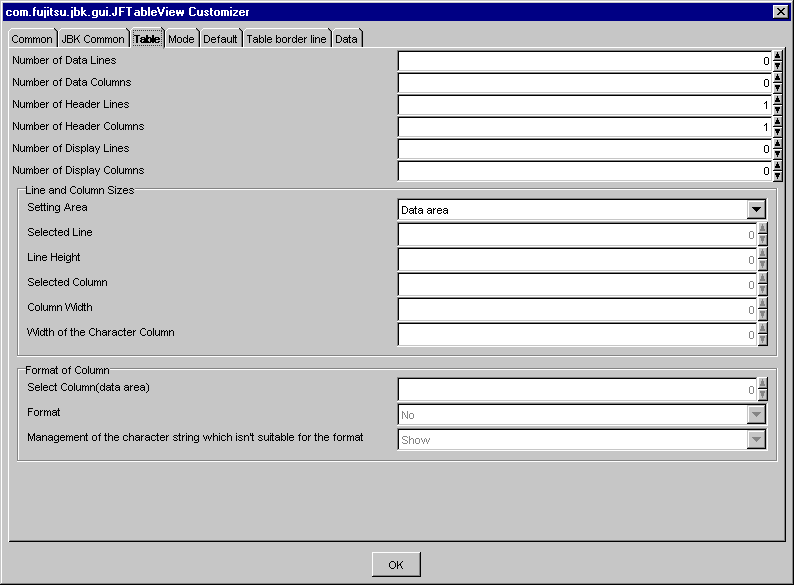Increment Number of Display Lines spinner

pyautogui.click(x=777, y=144)
